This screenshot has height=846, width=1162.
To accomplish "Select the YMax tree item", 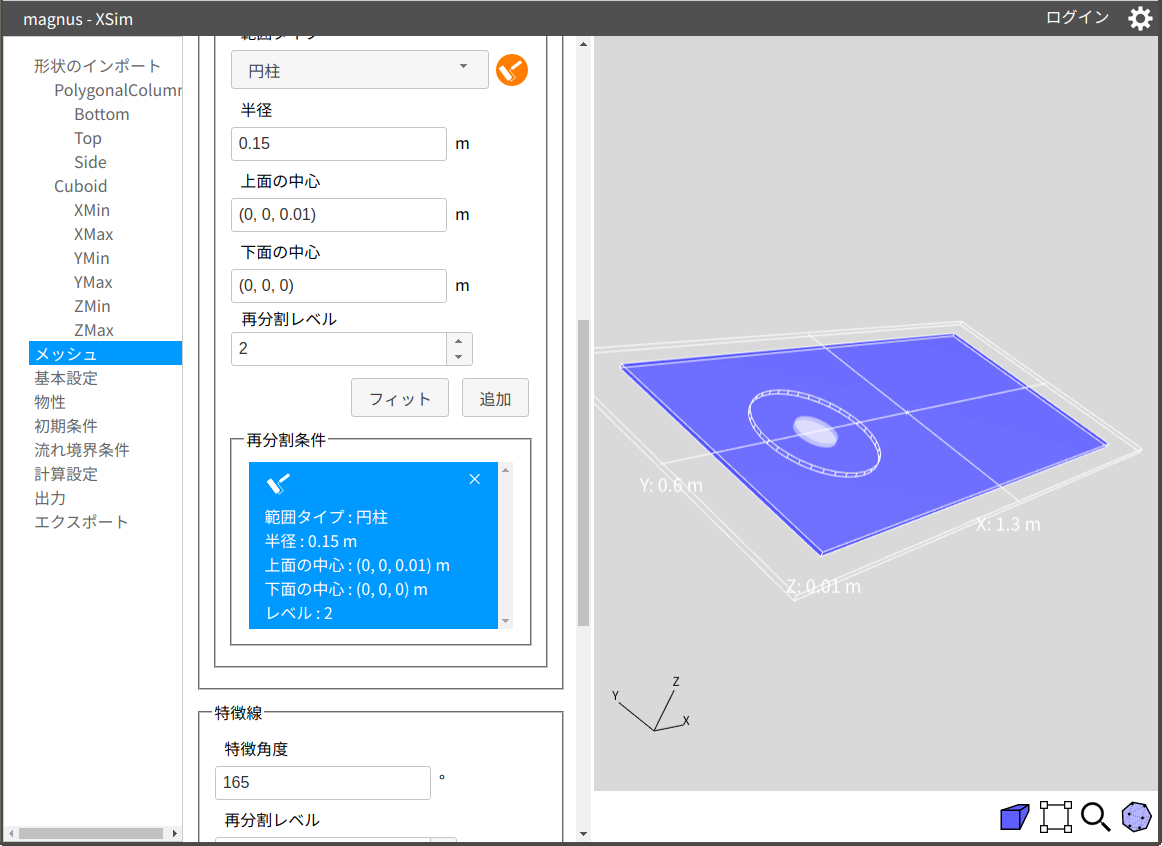I will click(93, 282).
